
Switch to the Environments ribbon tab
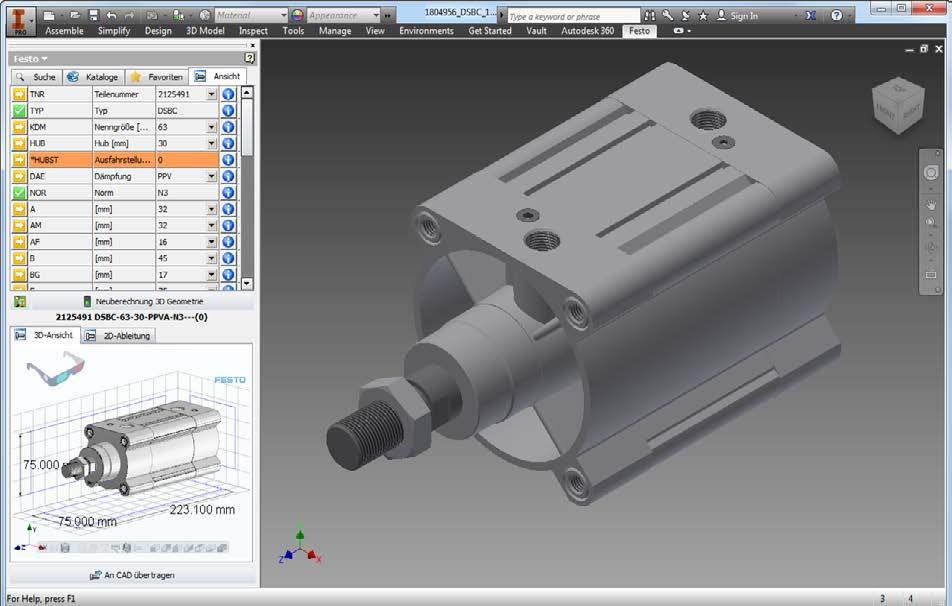(426, 30)
